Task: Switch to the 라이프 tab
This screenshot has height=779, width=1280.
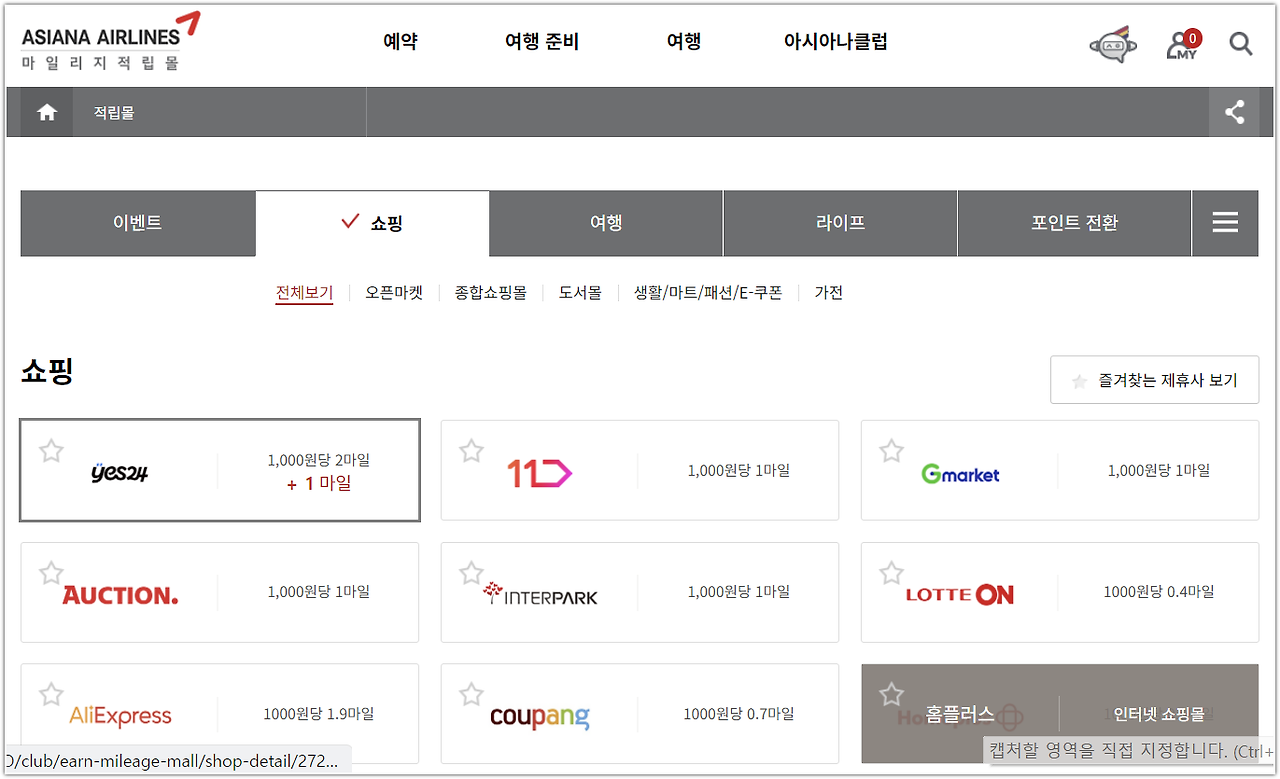Action: tap(840, 223)
